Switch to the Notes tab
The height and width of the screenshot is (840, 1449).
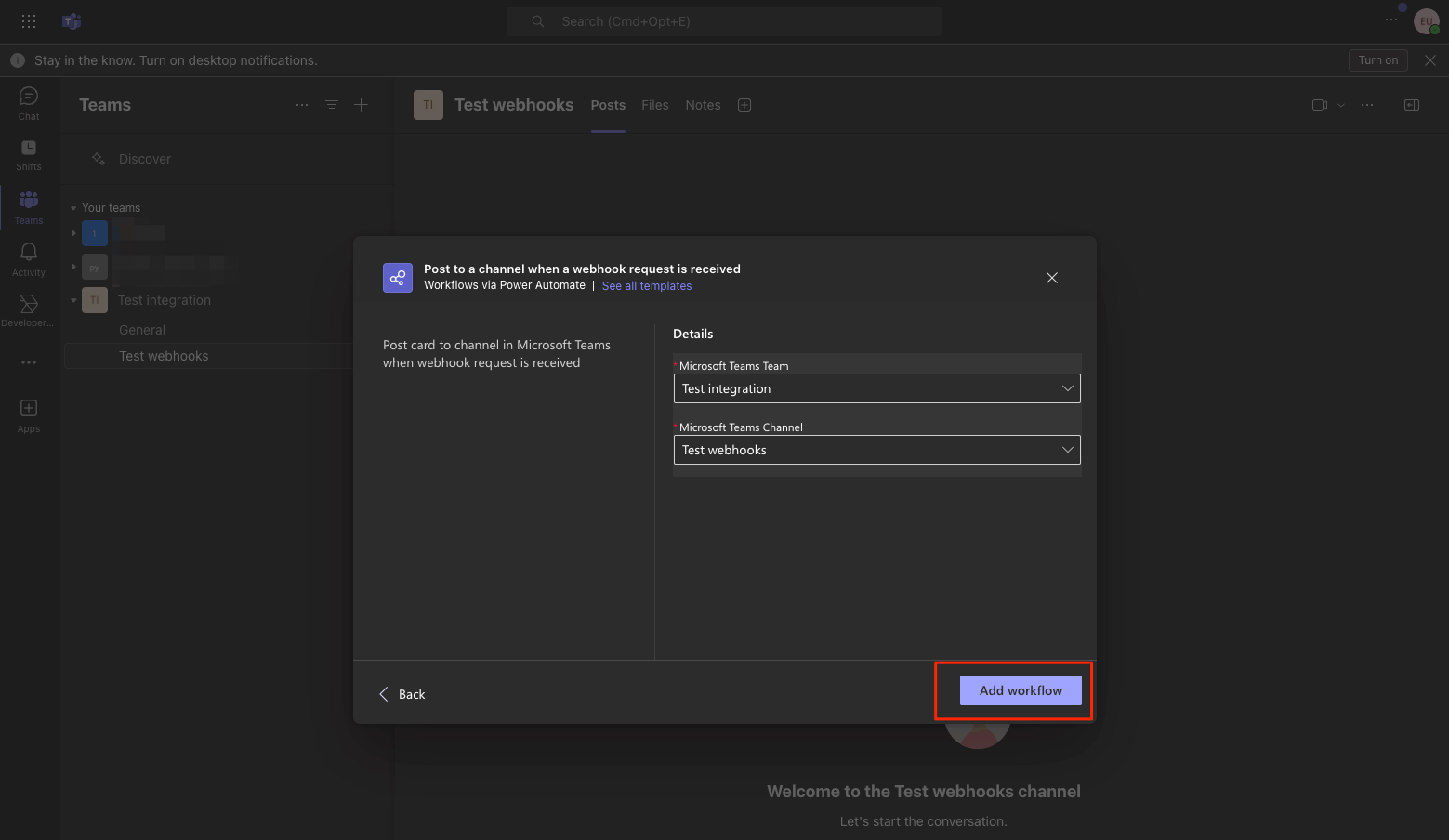coord(703,105)
